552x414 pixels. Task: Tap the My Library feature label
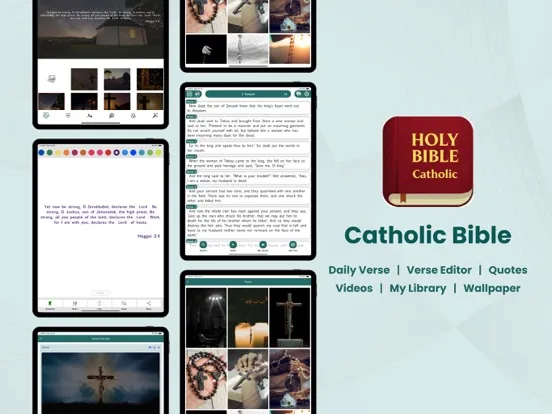[x=418, y=288]
